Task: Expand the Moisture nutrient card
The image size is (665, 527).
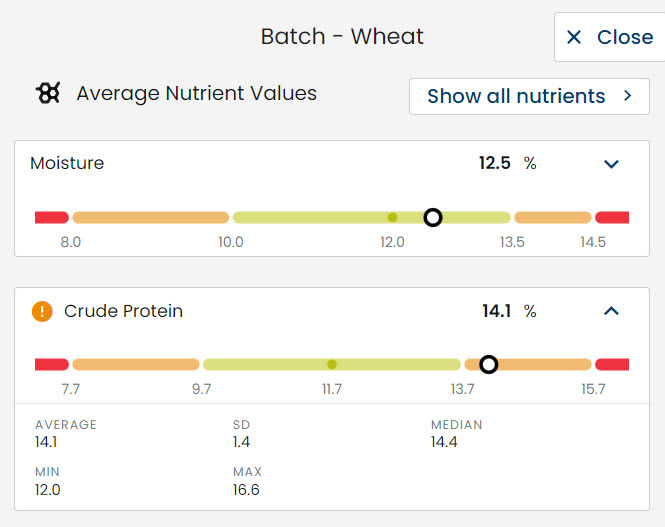Action: pos(612,164)
